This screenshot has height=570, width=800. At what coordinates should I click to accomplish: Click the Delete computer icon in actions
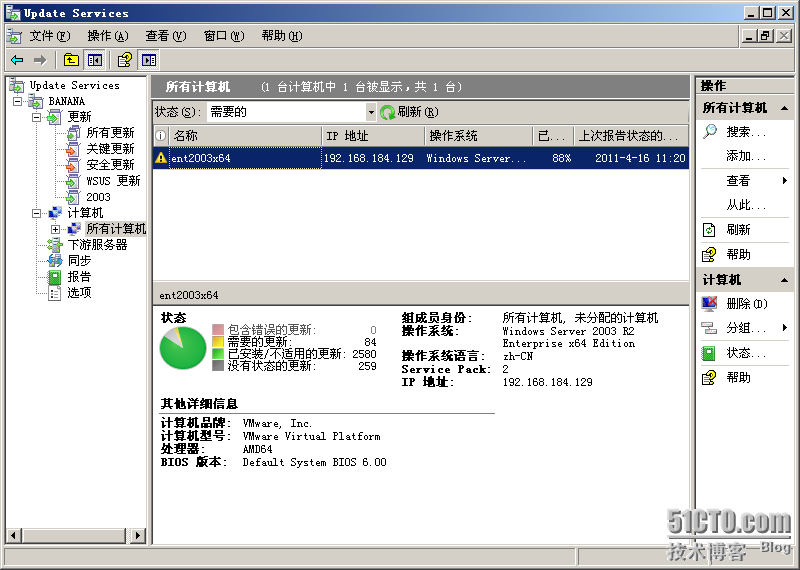click(709, 304)
